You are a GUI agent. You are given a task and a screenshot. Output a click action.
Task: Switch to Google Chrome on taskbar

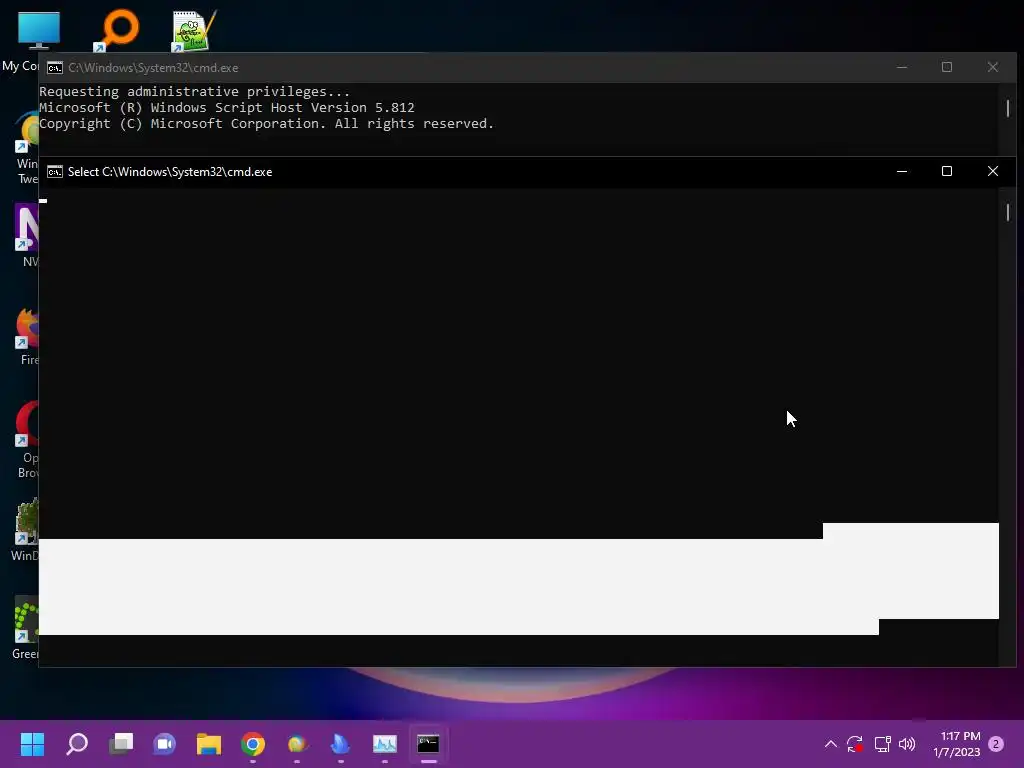[253, 743]
